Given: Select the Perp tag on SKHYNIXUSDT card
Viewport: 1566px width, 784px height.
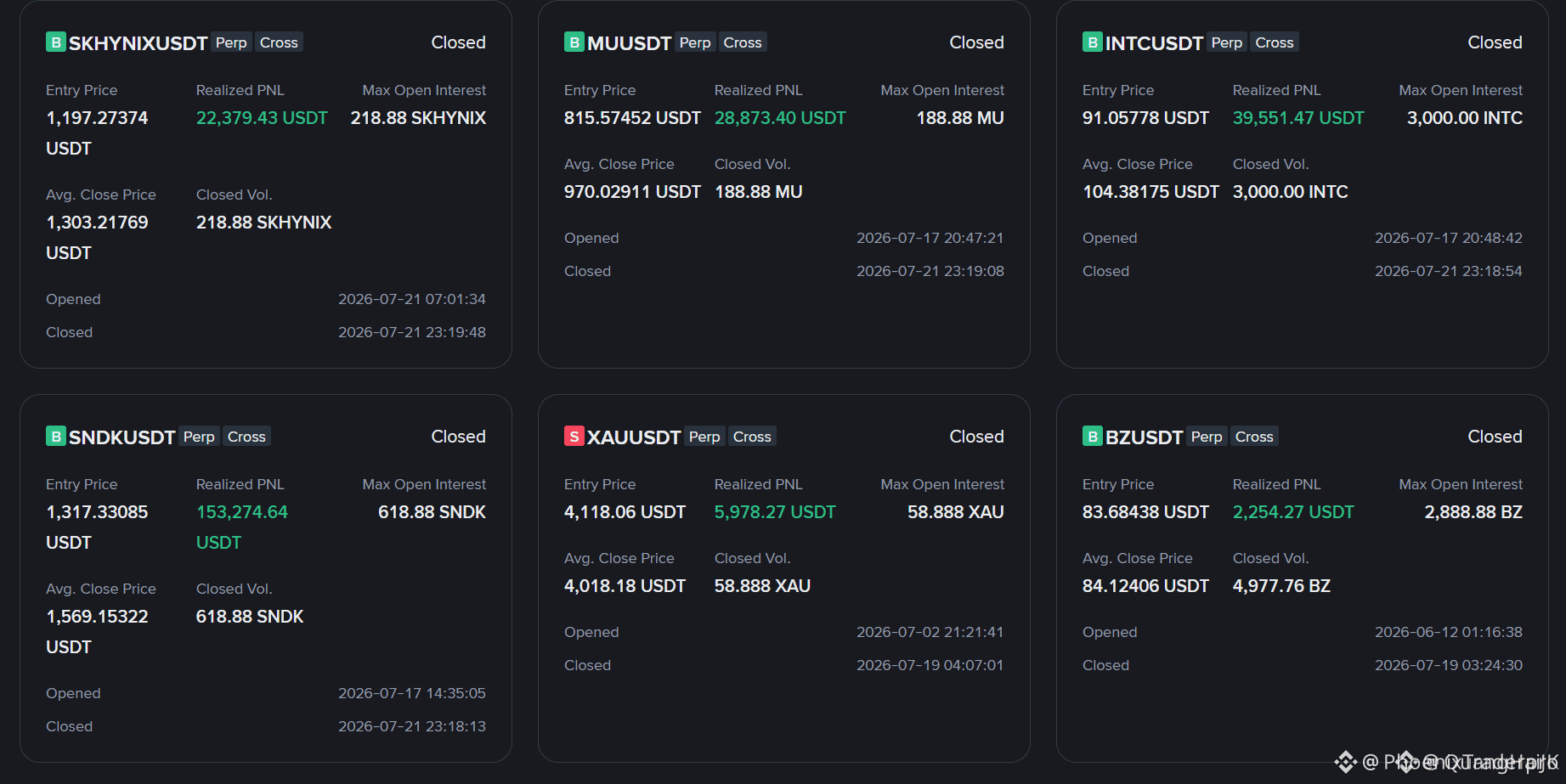Looking at the screenshot, I should (x=231, y=42).
